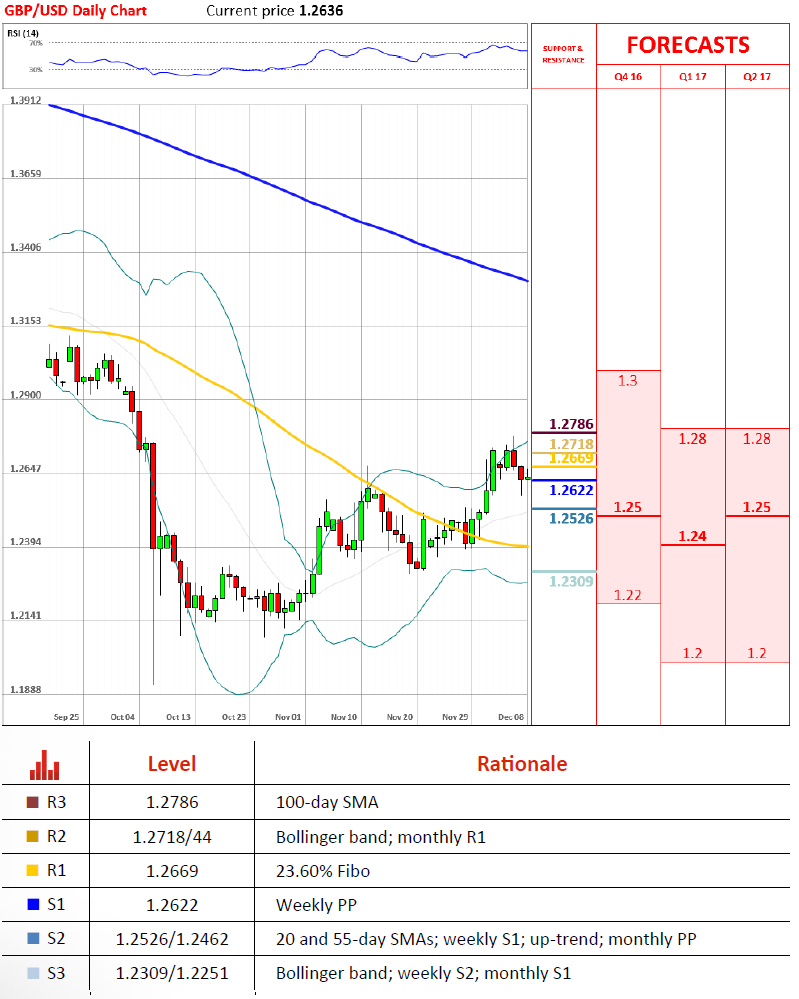Click the Sep 25 date axis label

pos(66,717)
